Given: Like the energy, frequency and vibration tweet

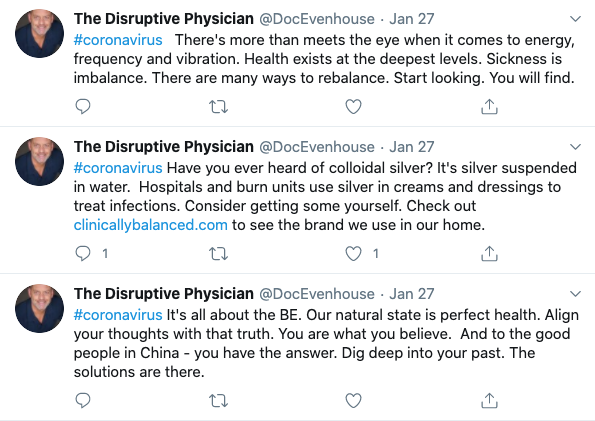Looking at the screenshot, I should tap(353, 106).
